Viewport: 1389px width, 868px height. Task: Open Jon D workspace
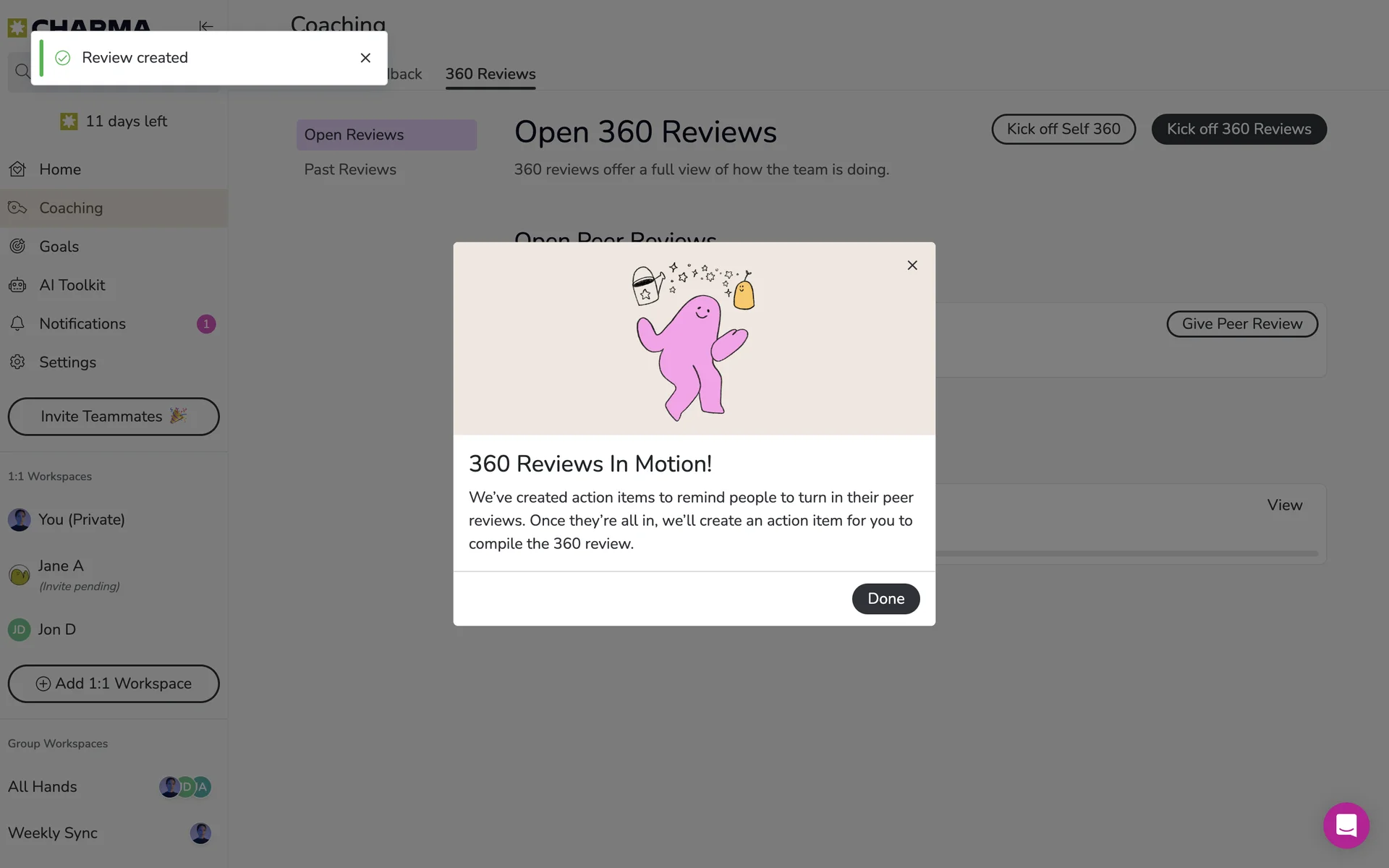[56, 629]
